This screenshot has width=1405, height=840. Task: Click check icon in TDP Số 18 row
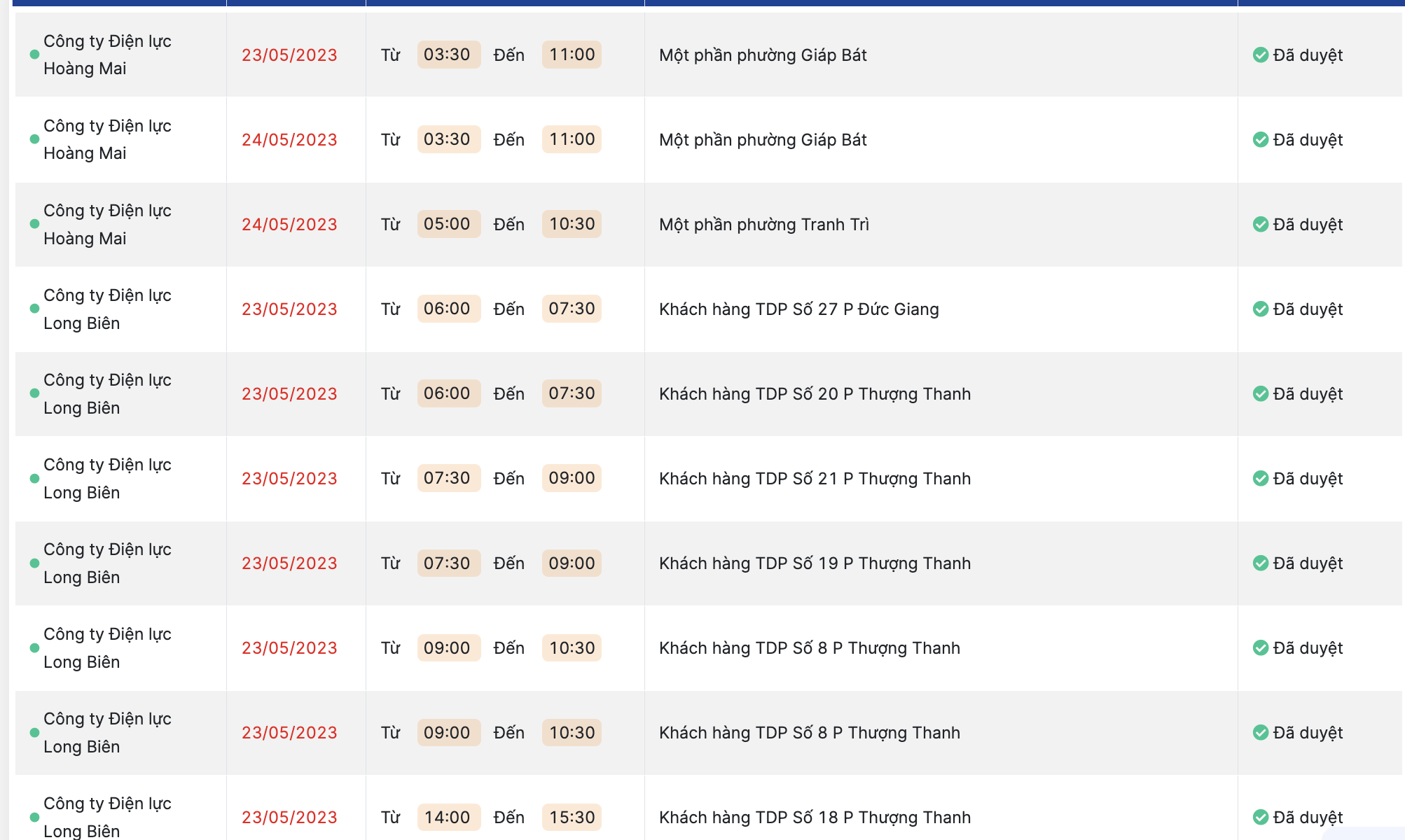[x=1261, y=817]
